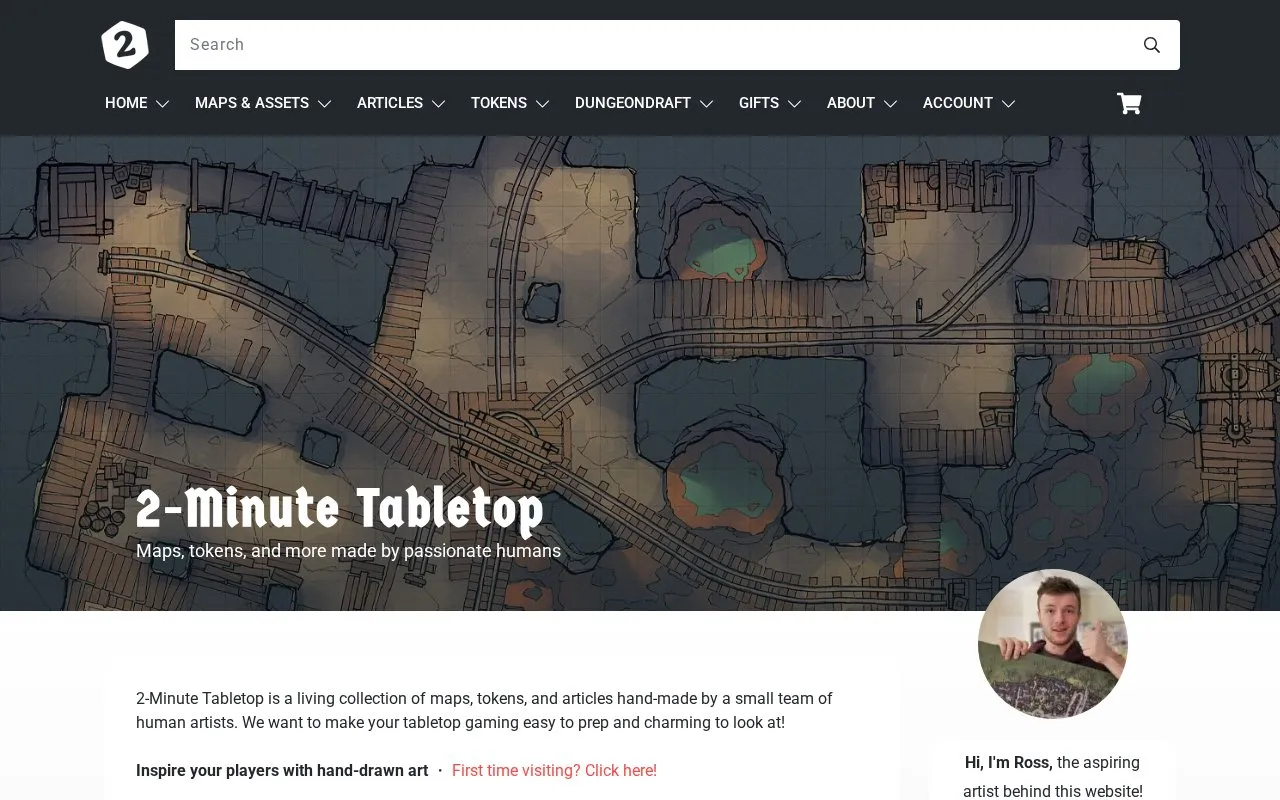Click the '2-Minute Tabletop is a living collection' paragraph
The height and width of the screenshot is (800, 1280).
484,710
